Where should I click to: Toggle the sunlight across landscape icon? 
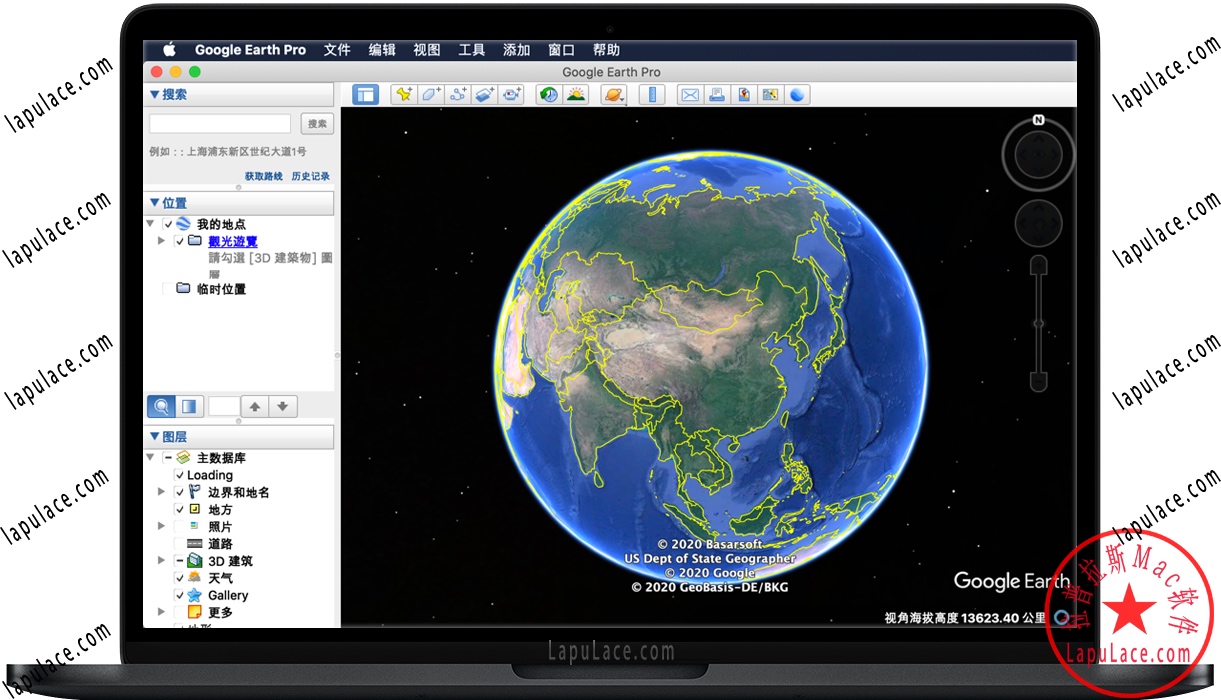pyautogui.click(x=576, y=95)
